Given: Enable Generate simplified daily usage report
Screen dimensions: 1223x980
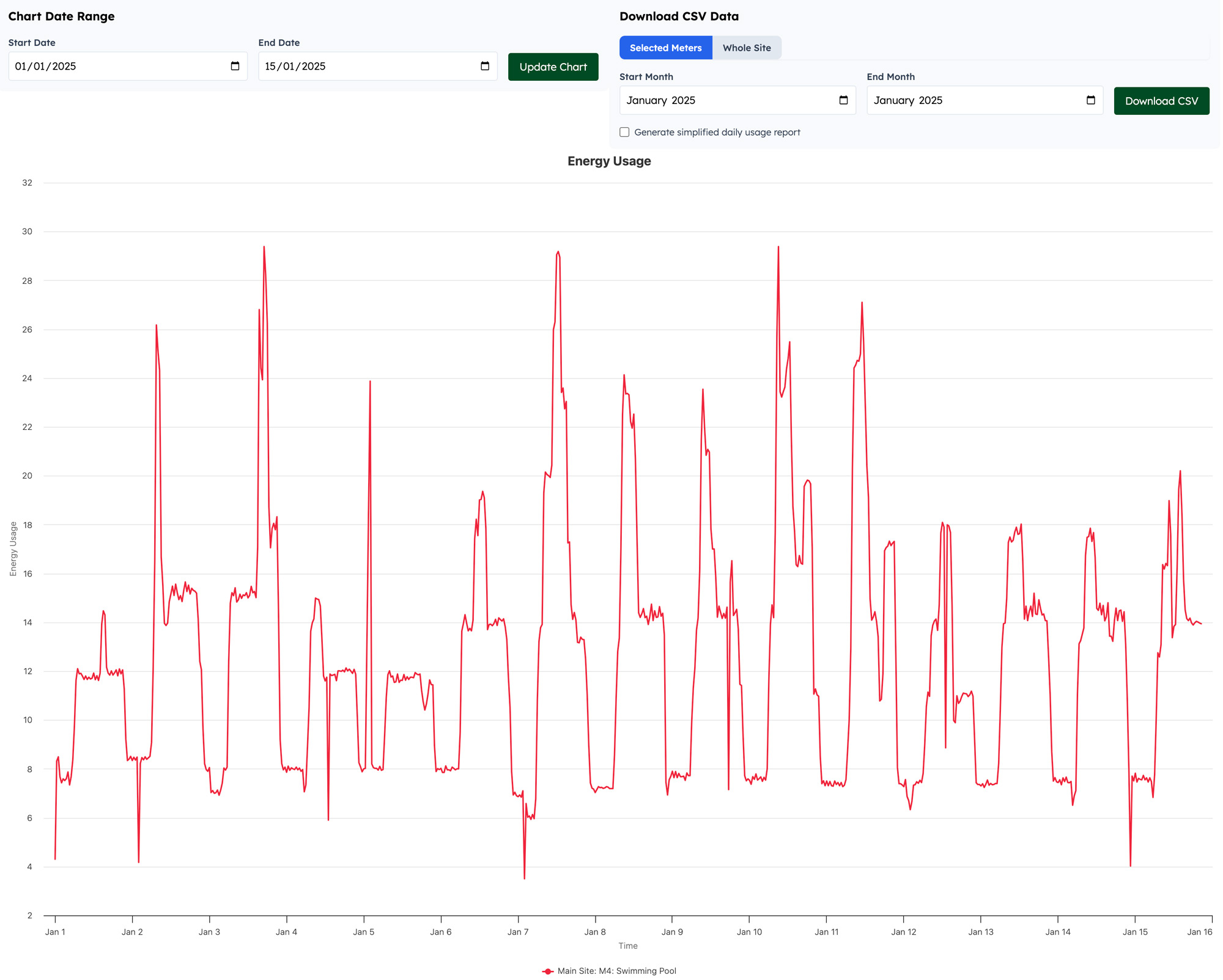Looking at the screenshot, I should 624,132.
